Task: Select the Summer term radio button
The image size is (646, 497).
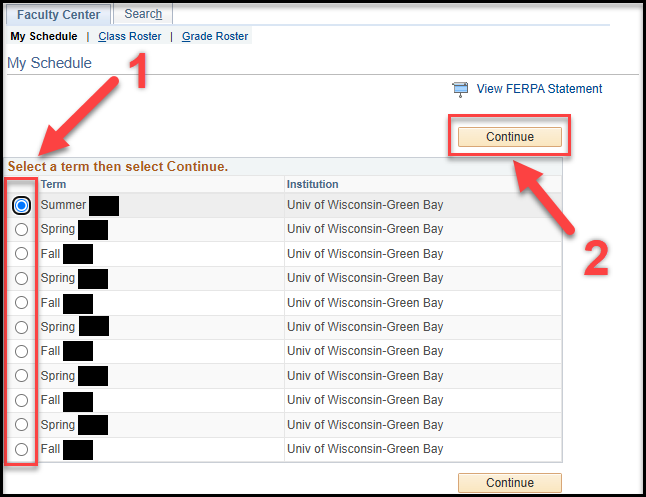Action: coord(22,205)
